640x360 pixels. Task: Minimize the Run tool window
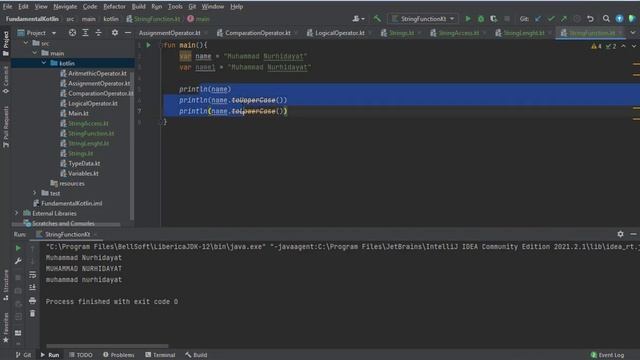633,234
